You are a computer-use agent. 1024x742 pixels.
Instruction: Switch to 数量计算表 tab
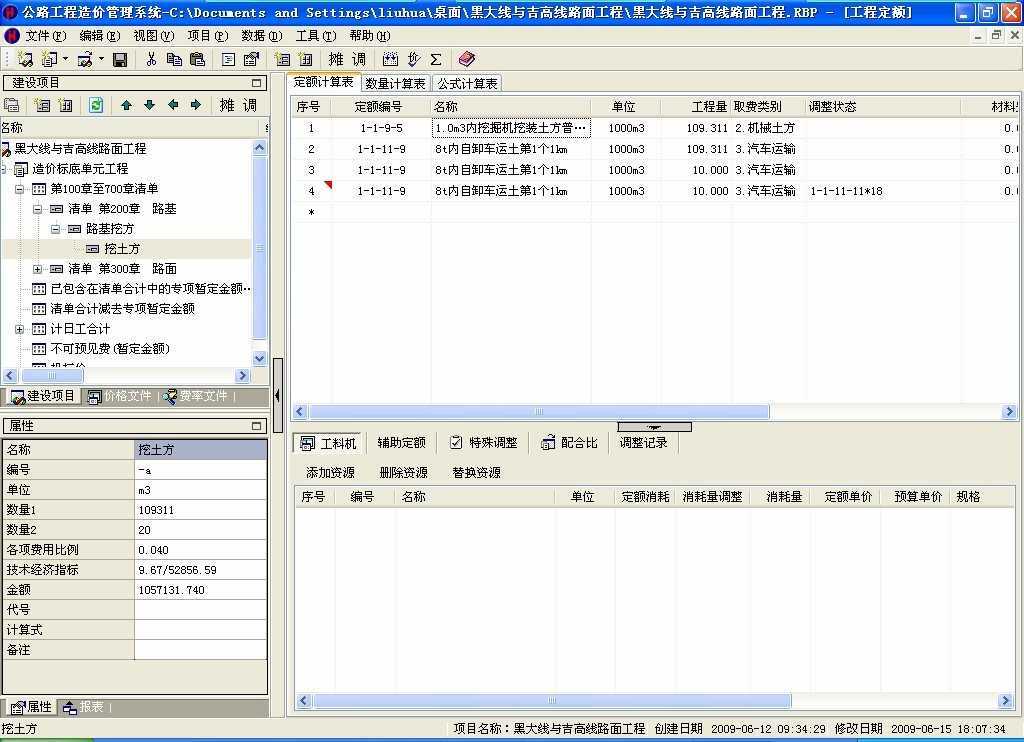[395, 84]
